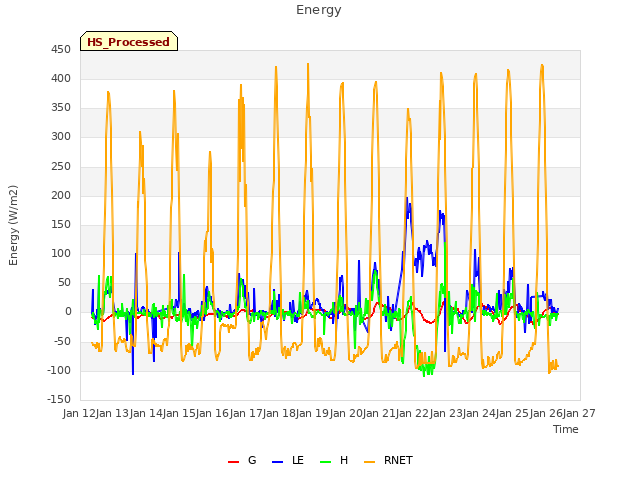The height and width of the screenshot is (480, 640).
Task: Toggle the H series legend entry
Action: tap(334, 460)
